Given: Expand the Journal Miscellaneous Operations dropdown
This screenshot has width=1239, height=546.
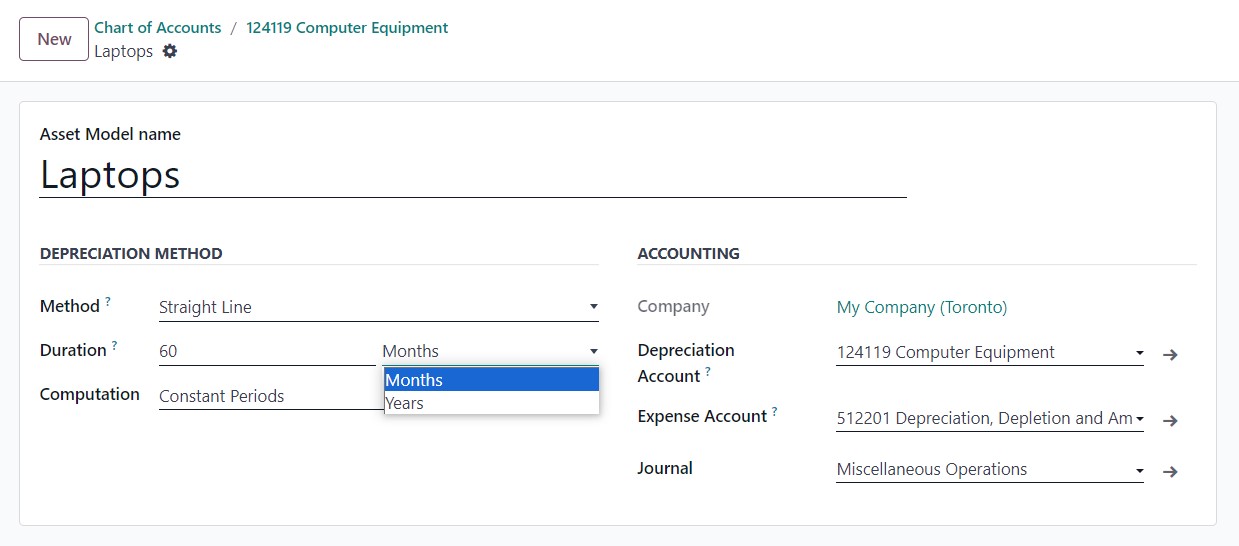Looking at the screenshot, I should point(990,469).
